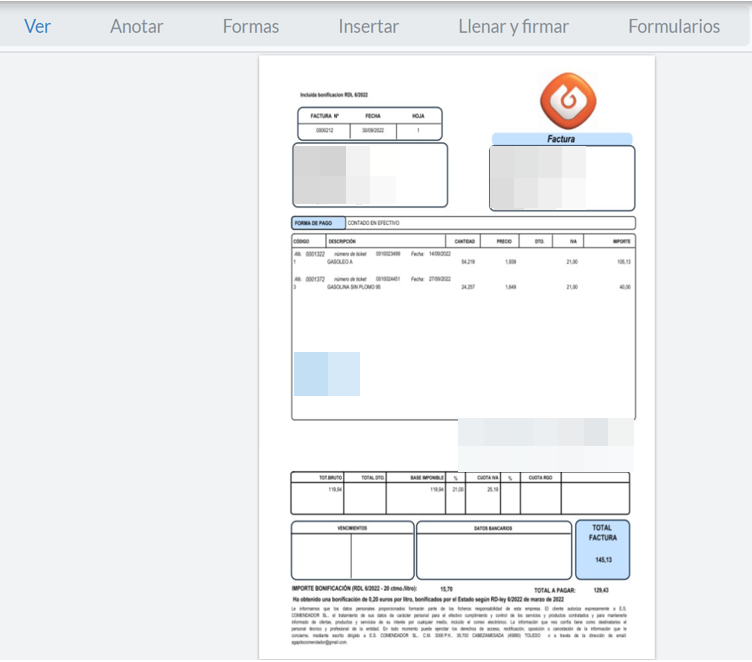This screenshot has width=752, height=662.
Task: Select "CONTADO EN EFECTIVO" payment text
Action: pos(373,223)
